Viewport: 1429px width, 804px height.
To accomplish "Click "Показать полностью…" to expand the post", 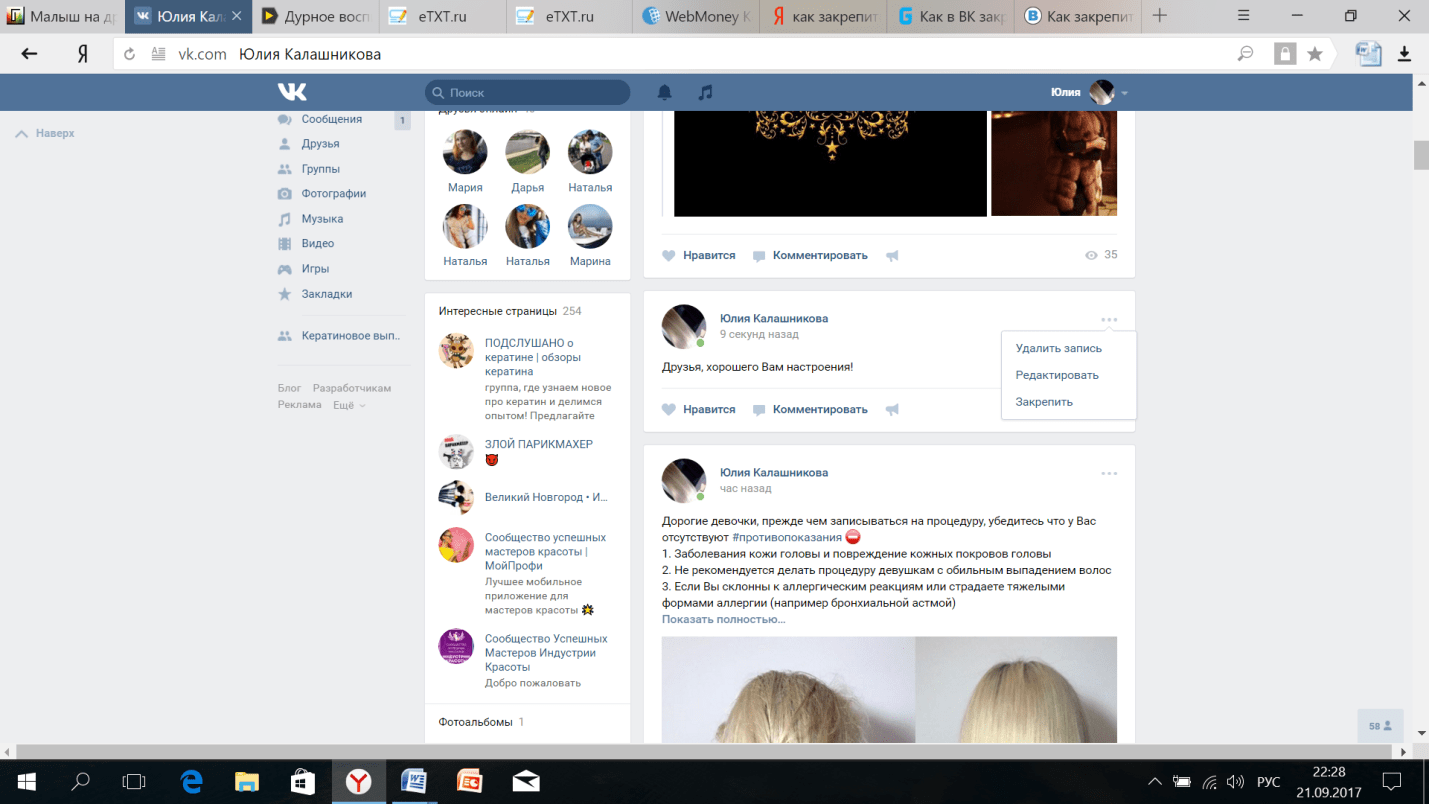I will click(724, 620).
